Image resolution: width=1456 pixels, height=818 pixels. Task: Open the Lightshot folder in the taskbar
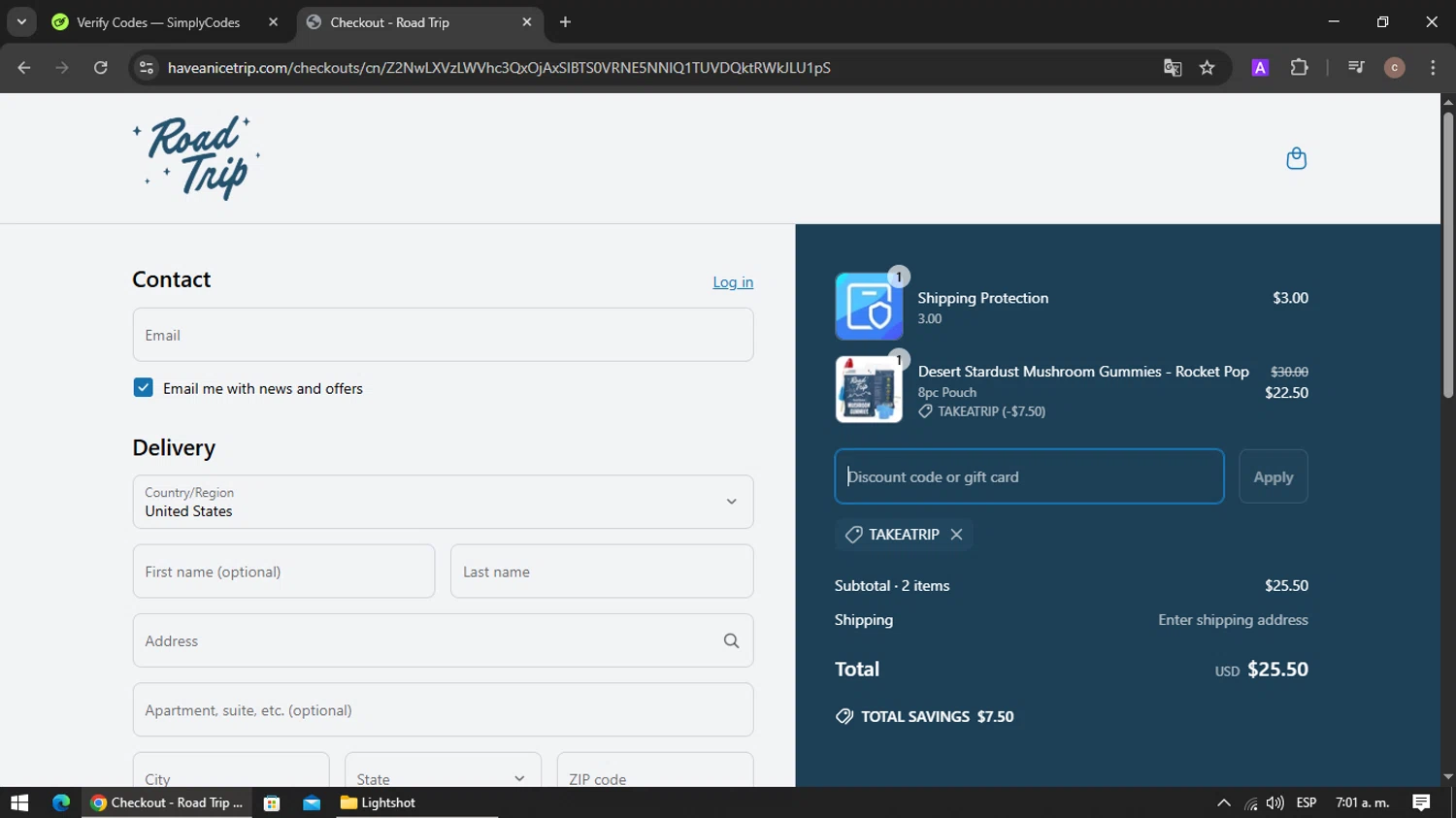pyautogui.click(x=379, y=802)
